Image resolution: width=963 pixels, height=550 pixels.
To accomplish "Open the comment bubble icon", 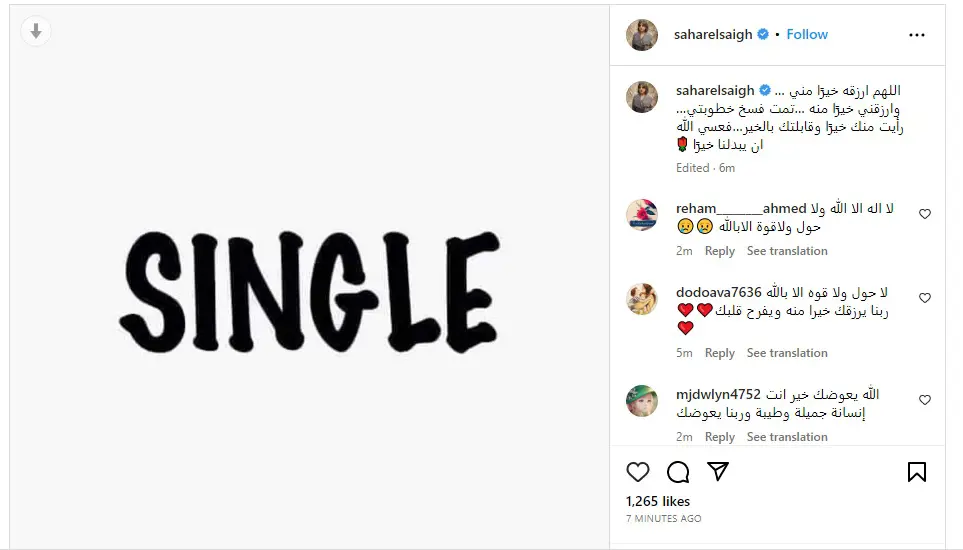I will coord(678,472).
